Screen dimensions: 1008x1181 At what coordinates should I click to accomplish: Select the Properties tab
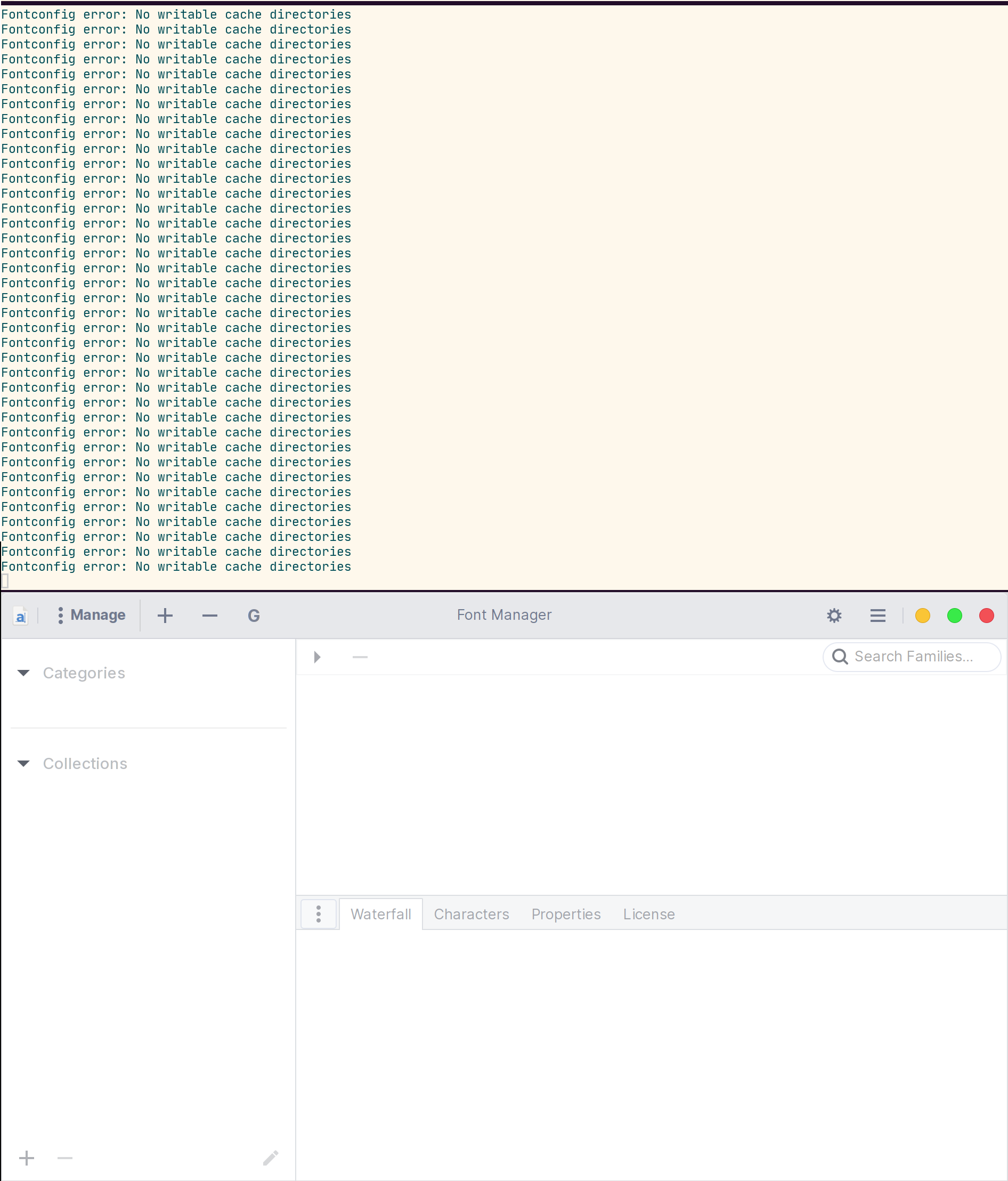click(566, 913)
